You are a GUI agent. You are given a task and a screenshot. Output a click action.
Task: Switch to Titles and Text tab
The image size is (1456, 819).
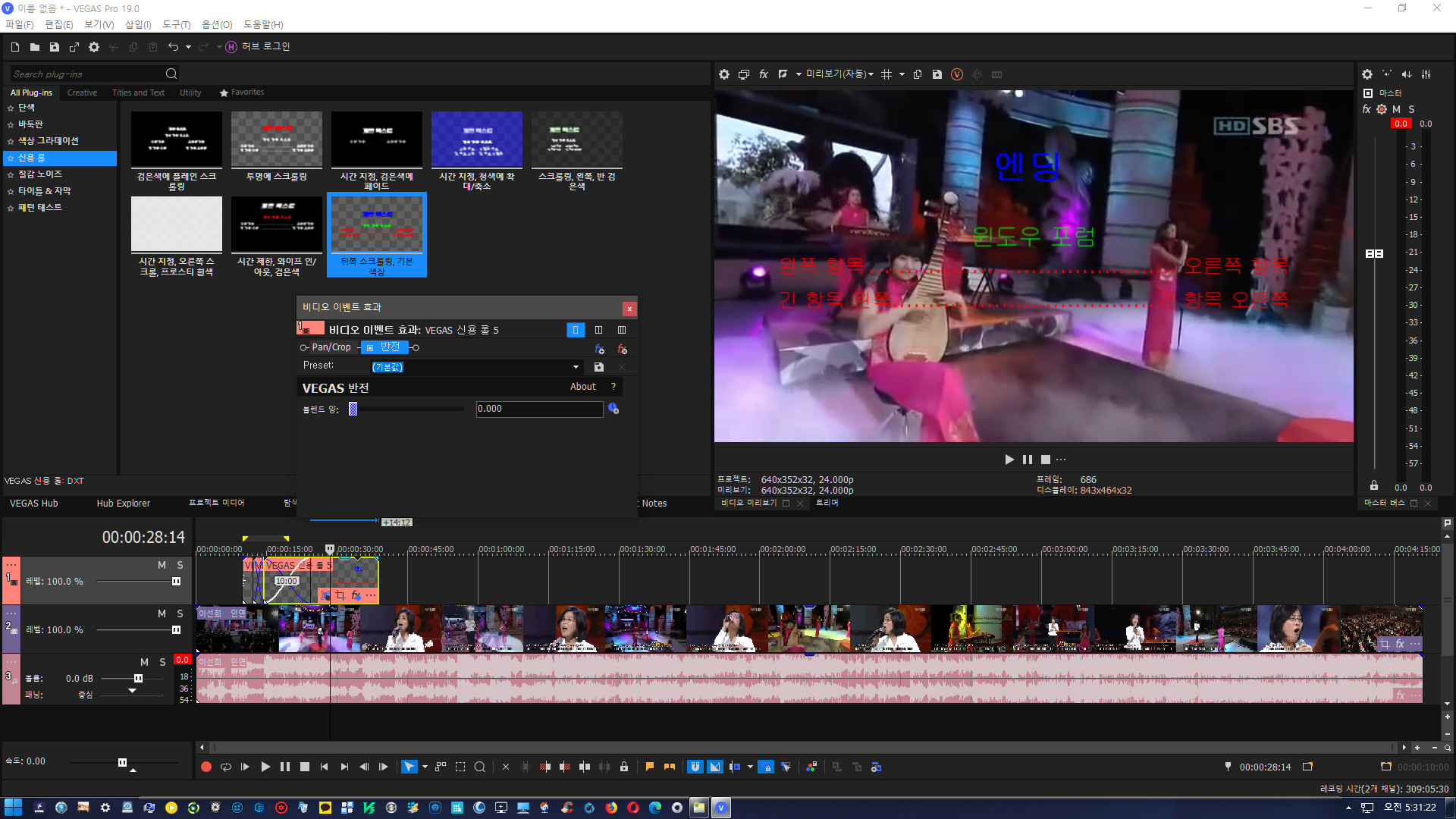[x=138, y=93]
